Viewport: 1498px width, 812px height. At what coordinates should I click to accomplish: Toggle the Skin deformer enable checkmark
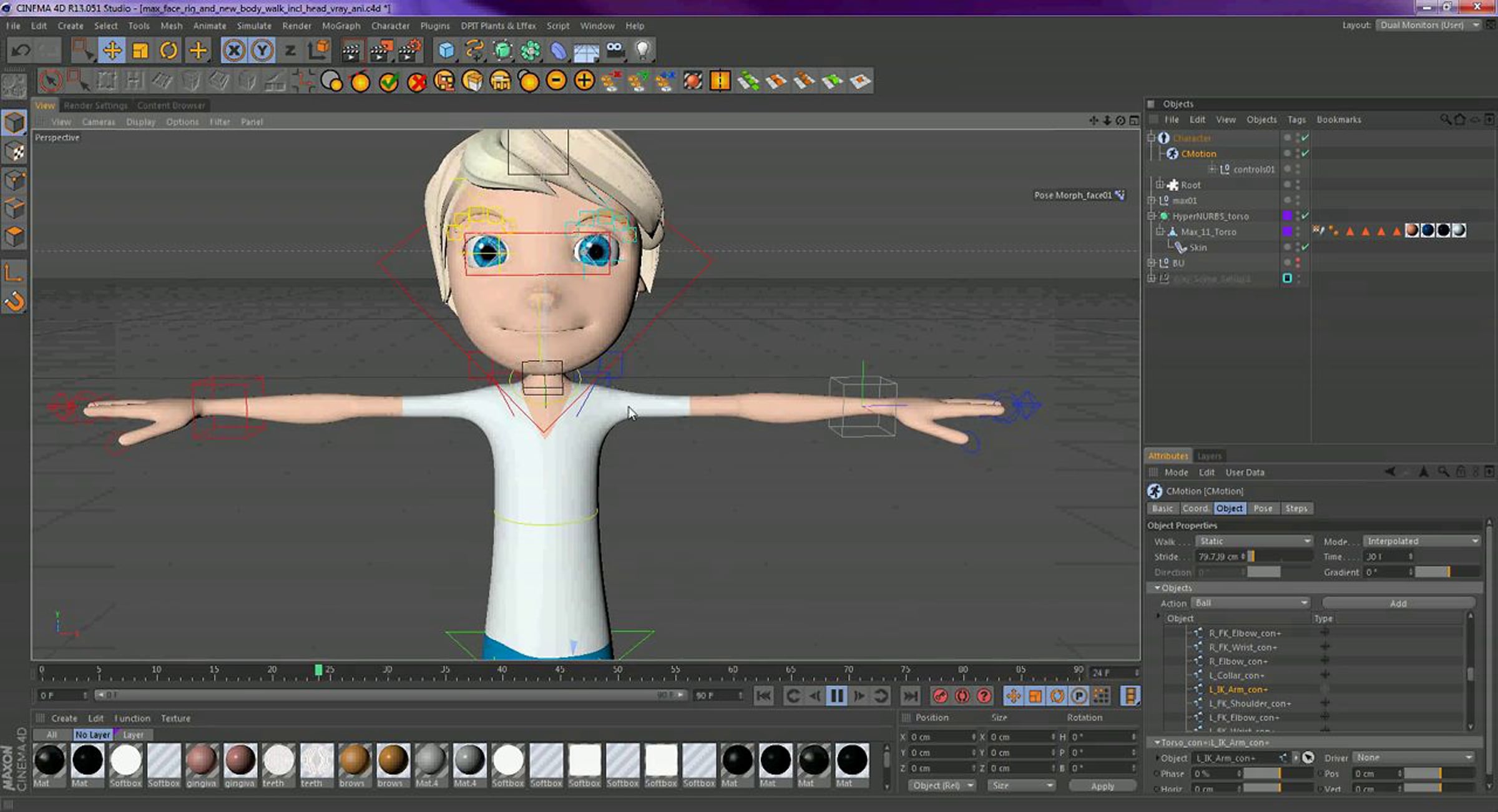pyautogui.click(x=1305, y=247)
